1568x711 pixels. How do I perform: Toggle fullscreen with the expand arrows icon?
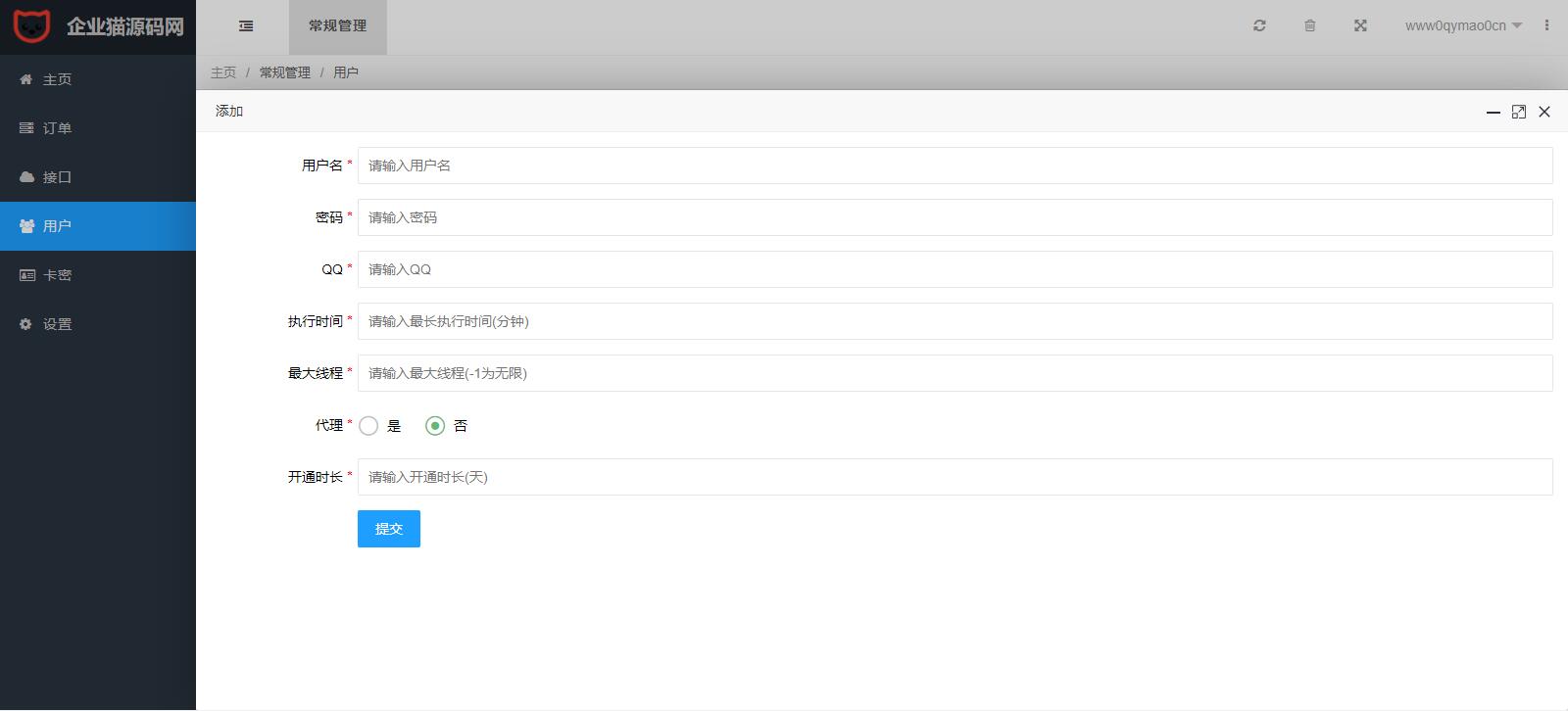(1360, 25)
